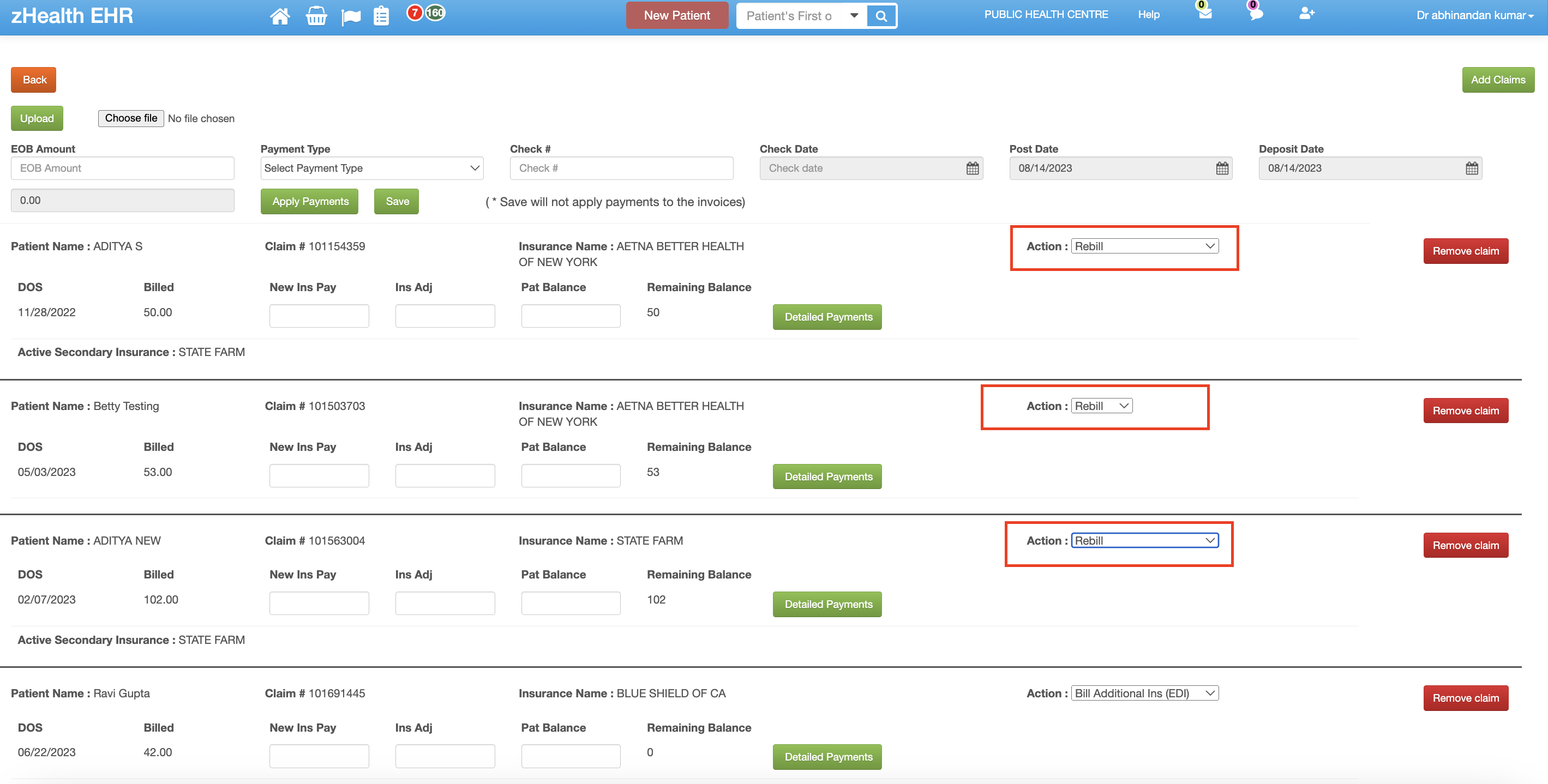Click the search magnifier icon
The width and height of the screenshot is (1548, 784).
(x=880, y=16)
